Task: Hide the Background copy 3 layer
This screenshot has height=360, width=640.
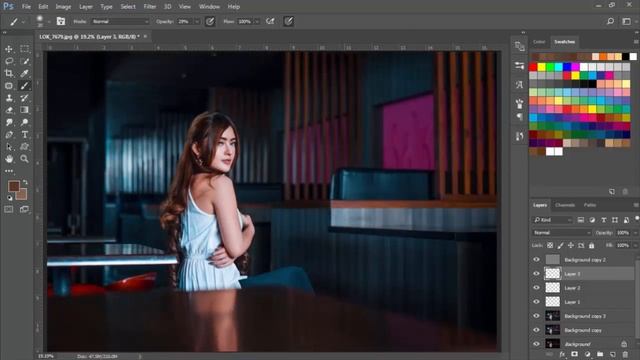Action: (536, 316)
